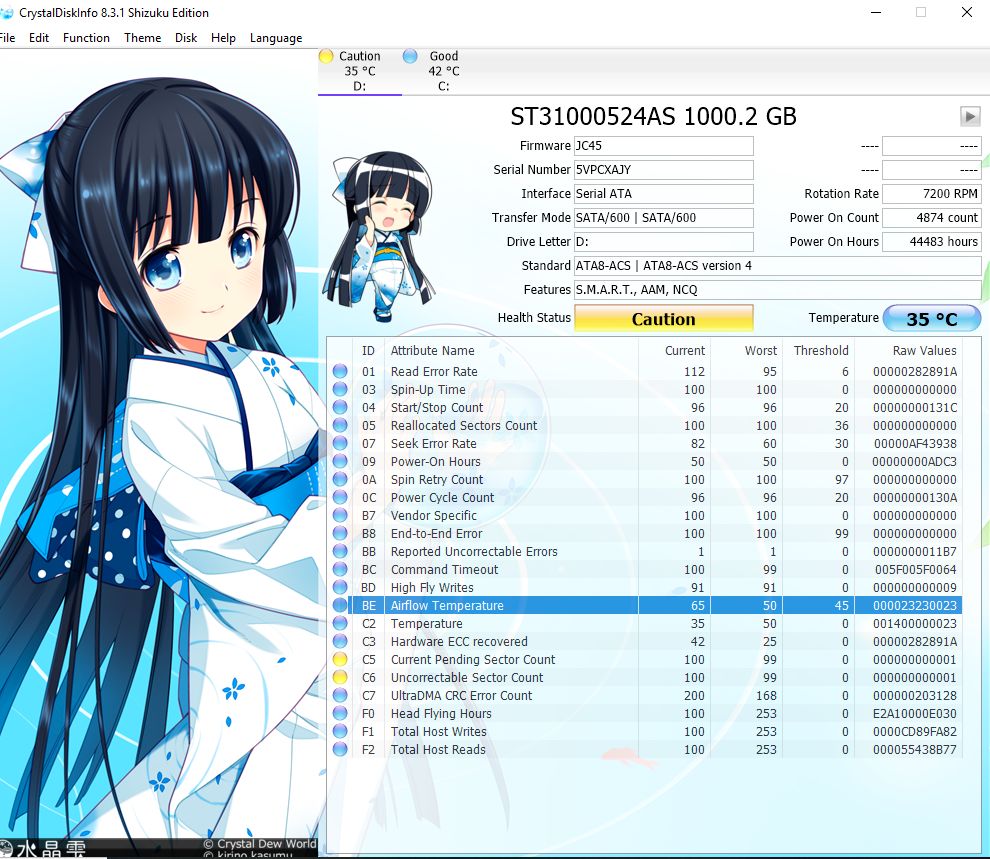The image size is (990, 859).
Task: Open the Disk menu
Action: coord(186,38)
